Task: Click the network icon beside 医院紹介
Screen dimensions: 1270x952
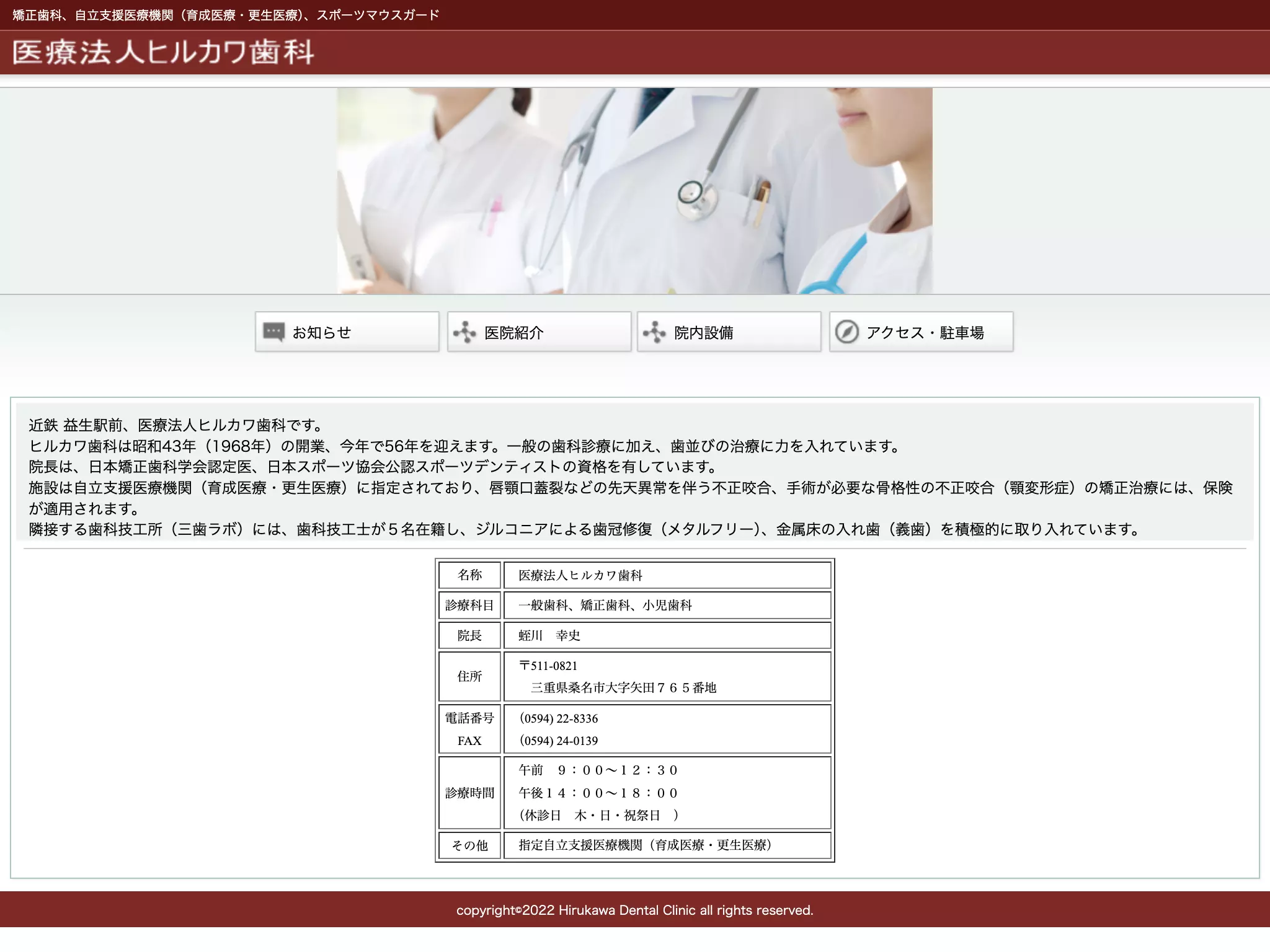Action: click(x=464, y=332)
